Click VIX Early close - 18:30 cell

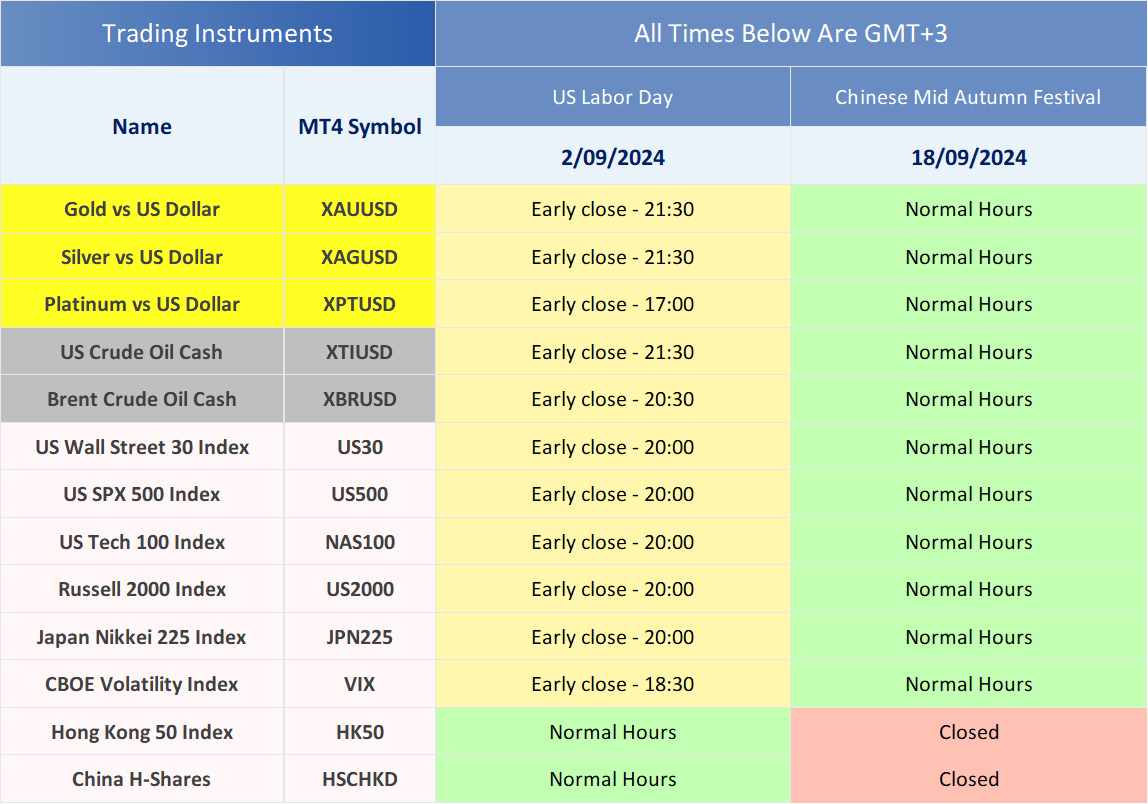[612, 684]
